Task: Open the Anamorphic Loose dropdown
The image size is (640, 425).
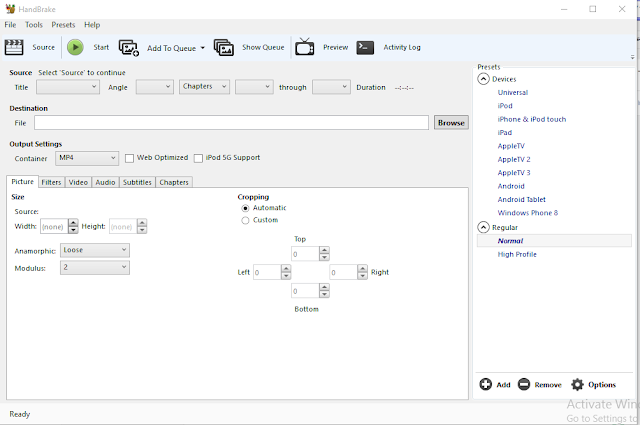Action: pyautogui.click(x=95, y=250)
